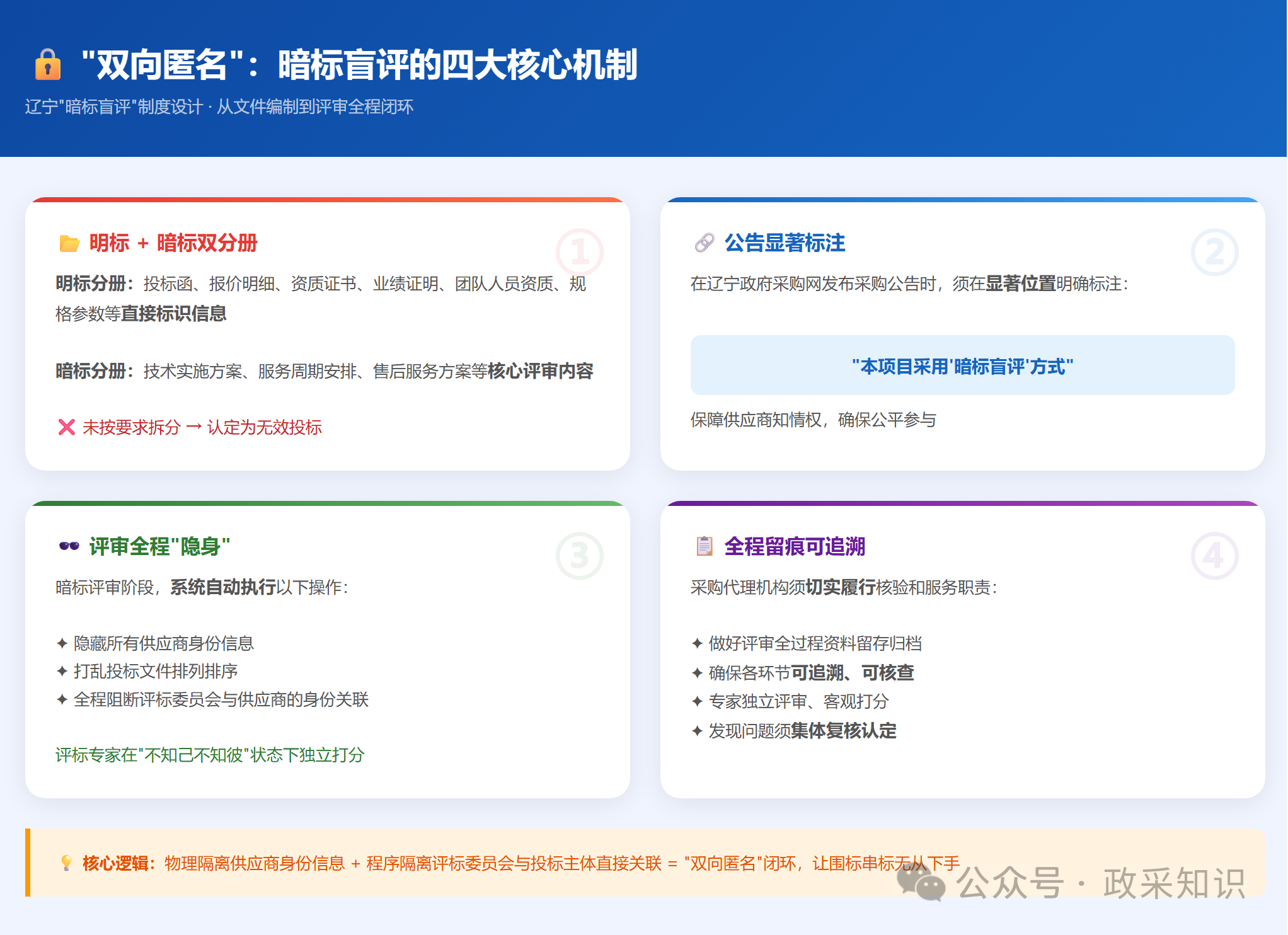Screen dimensions: 1288x935
Task: Click the bold text 切实履行
Action: point(841,587)
